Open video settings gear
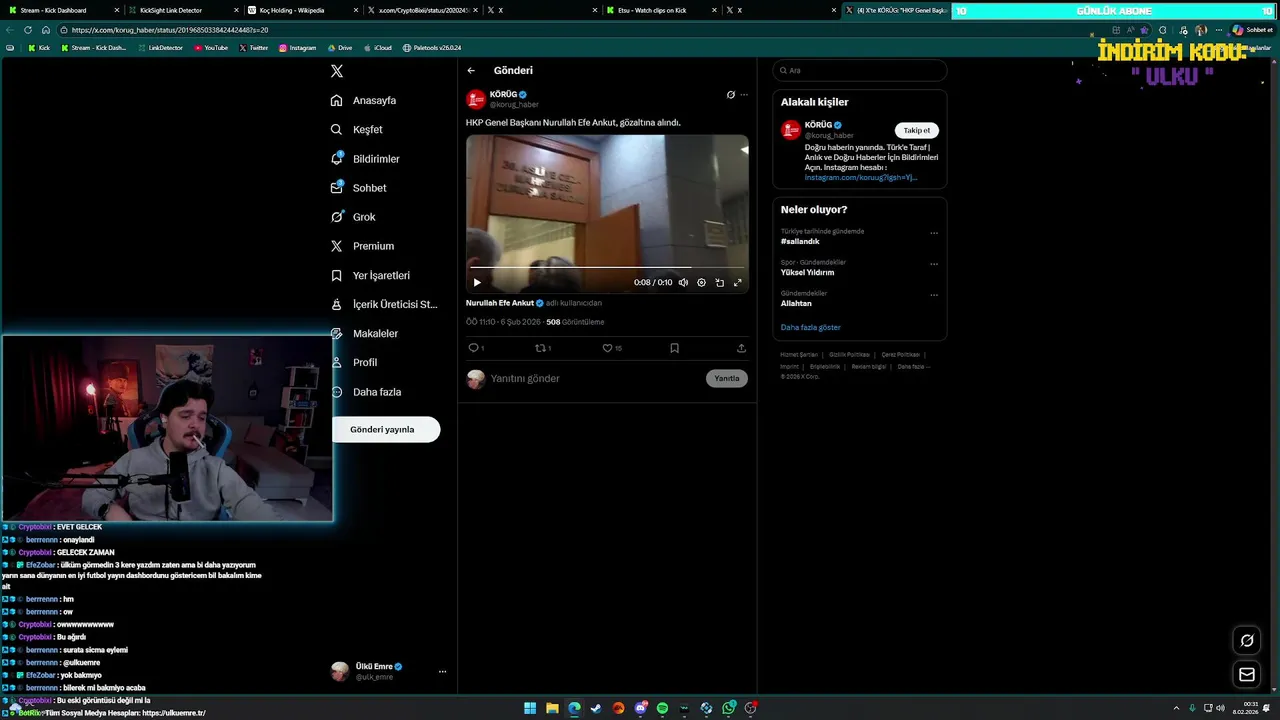 701,282
